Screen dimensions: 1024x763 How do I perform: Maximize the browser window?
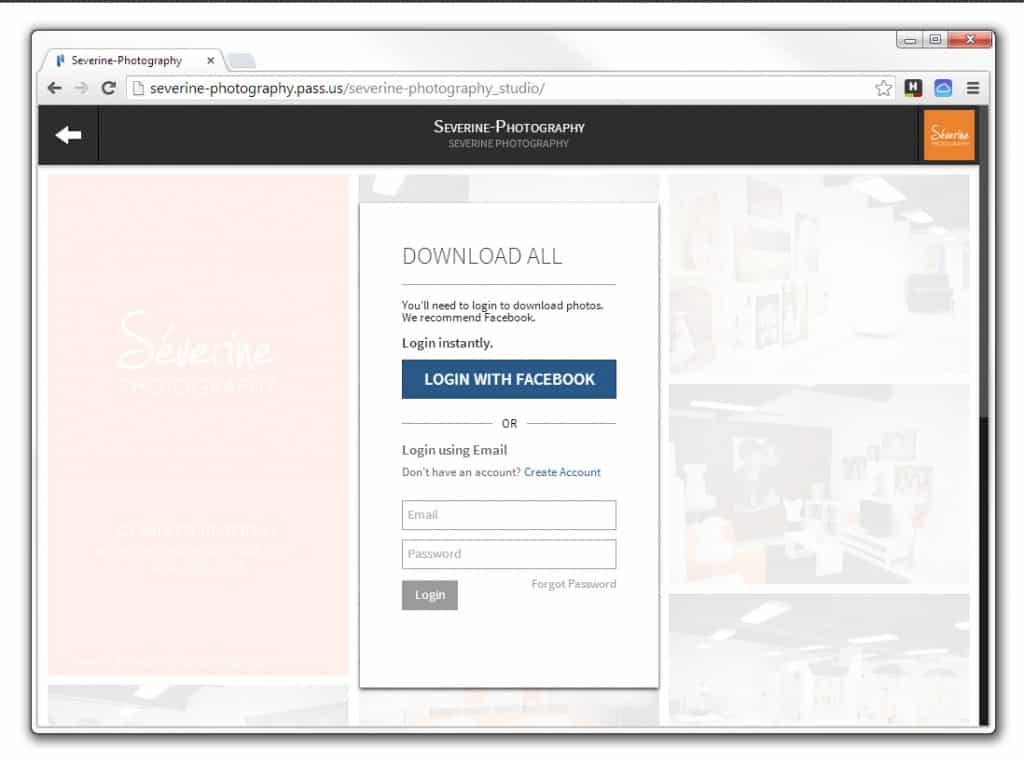(x=935, y=40)
